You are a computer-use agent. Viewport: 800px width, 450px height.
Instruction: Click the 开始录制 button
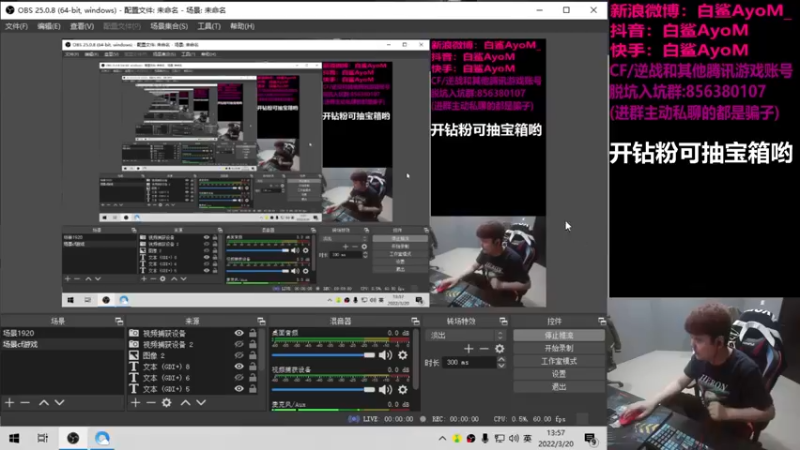click(x=559, y=348)
